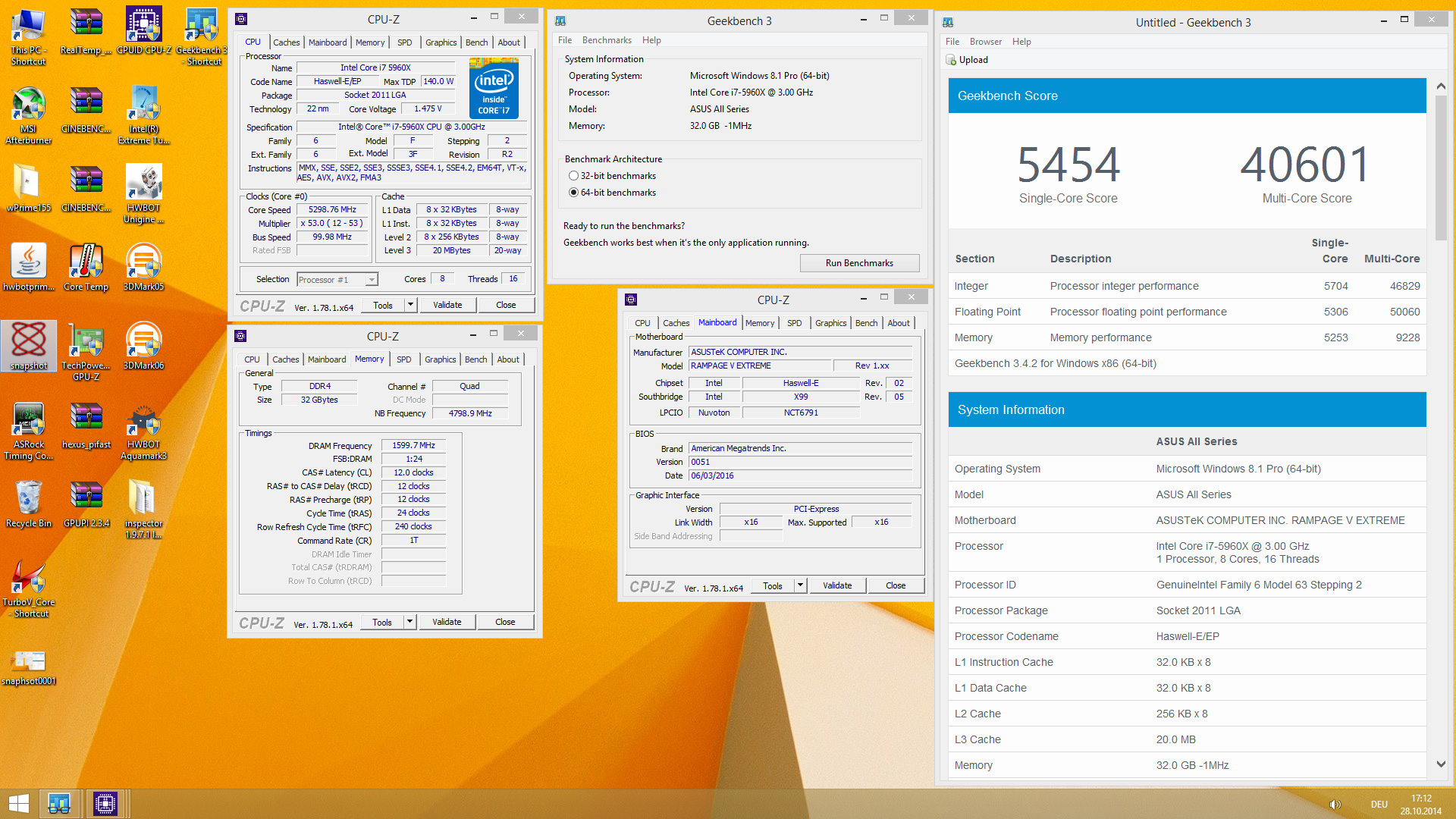Open the Processor #1 selection dropdown
This screenshot has height=819, width=1456.
337,280
